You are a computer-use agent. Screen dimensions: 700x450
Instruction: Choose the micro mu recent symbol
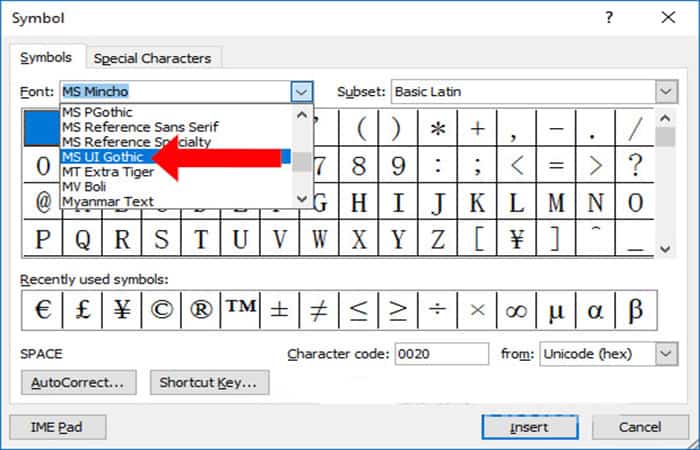click(x=556, y=310)
